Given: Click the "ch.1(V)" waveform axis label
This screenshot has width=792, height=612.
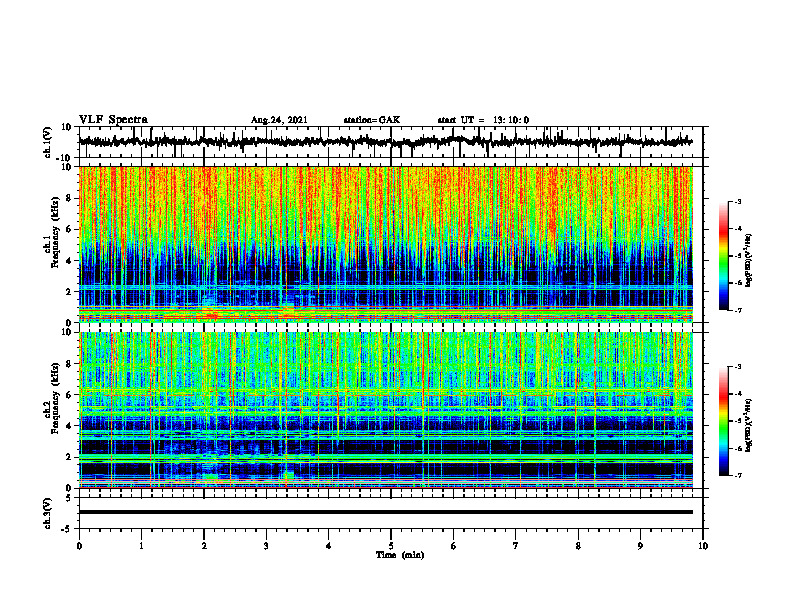Looking at the screenshot, I should tap(48, 142).
